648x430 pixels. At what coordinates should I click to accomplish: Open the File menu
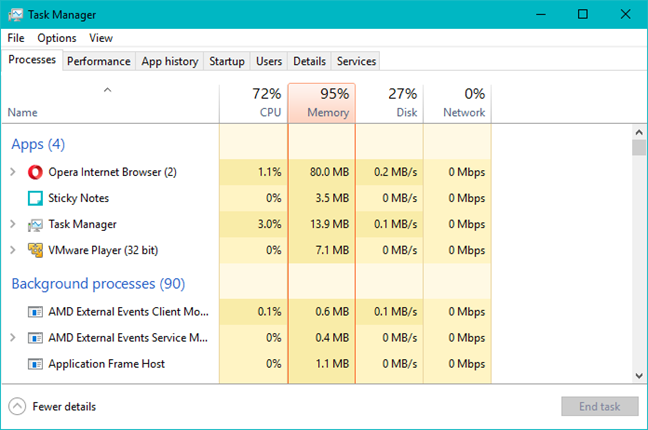click(x=16, y=38)
